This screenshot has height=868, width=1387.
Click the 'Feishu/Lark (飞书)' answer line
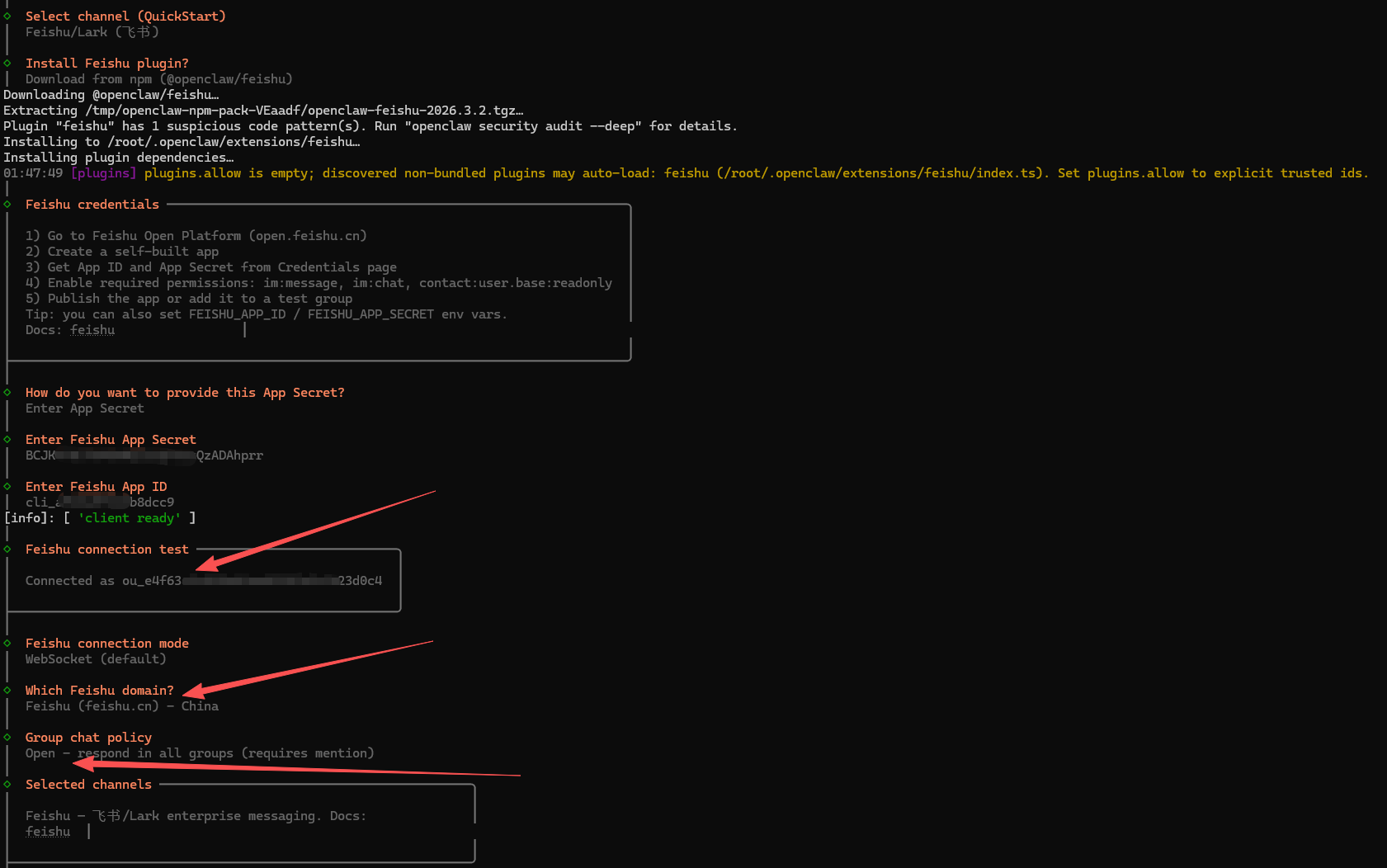(92, 31)
